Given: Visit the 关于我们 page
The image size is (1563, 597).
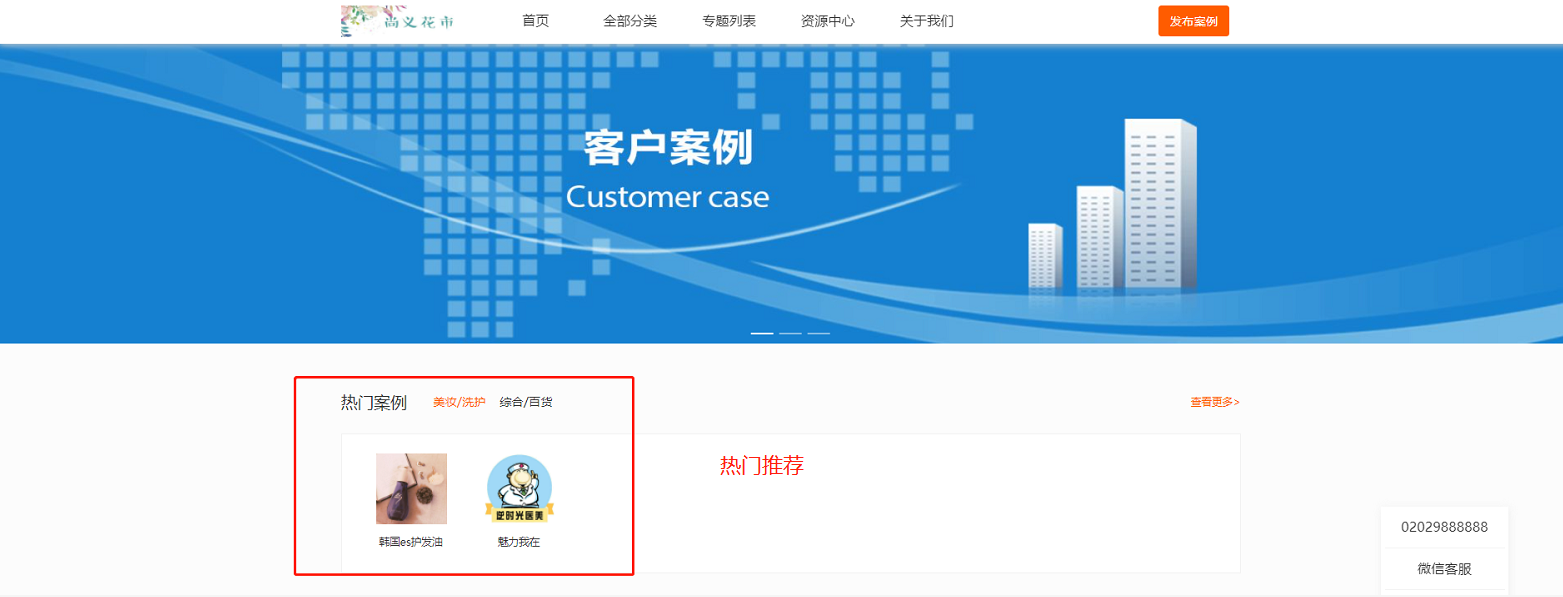Looking at the screenshot, I should (x=927, y=21).
